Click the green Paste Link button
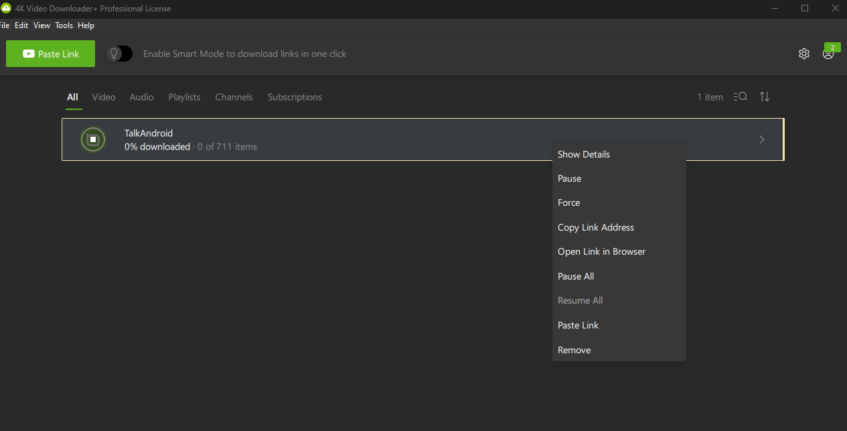847x431 pixels. pyautogui.click(x=50, y=53)
